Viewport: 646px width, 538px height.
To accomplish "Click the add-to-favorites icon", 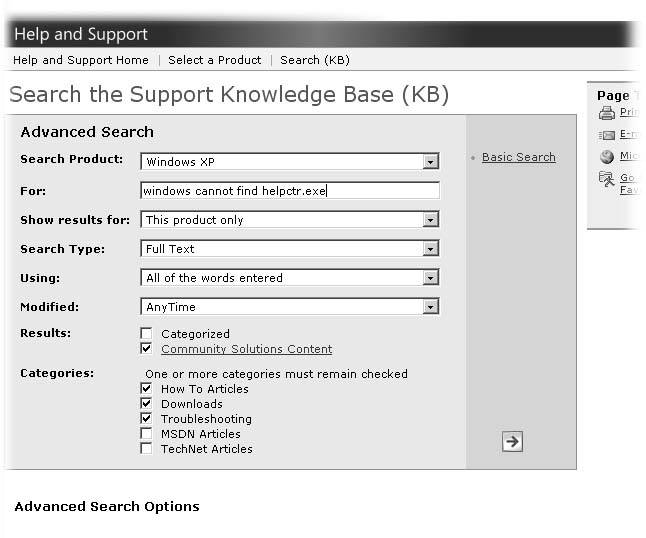I will coord(606,179).
